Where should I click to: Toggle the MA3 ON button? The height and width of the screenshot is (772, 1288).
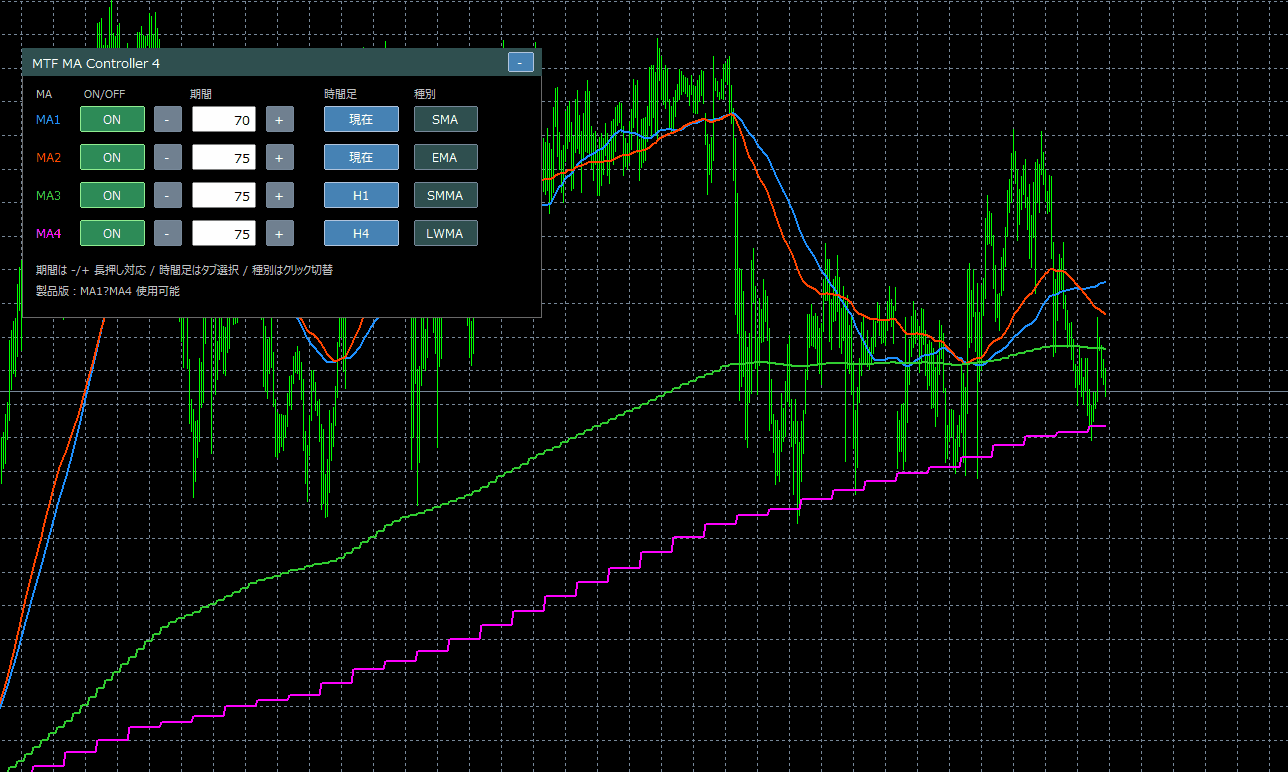(x=112, y=195)
